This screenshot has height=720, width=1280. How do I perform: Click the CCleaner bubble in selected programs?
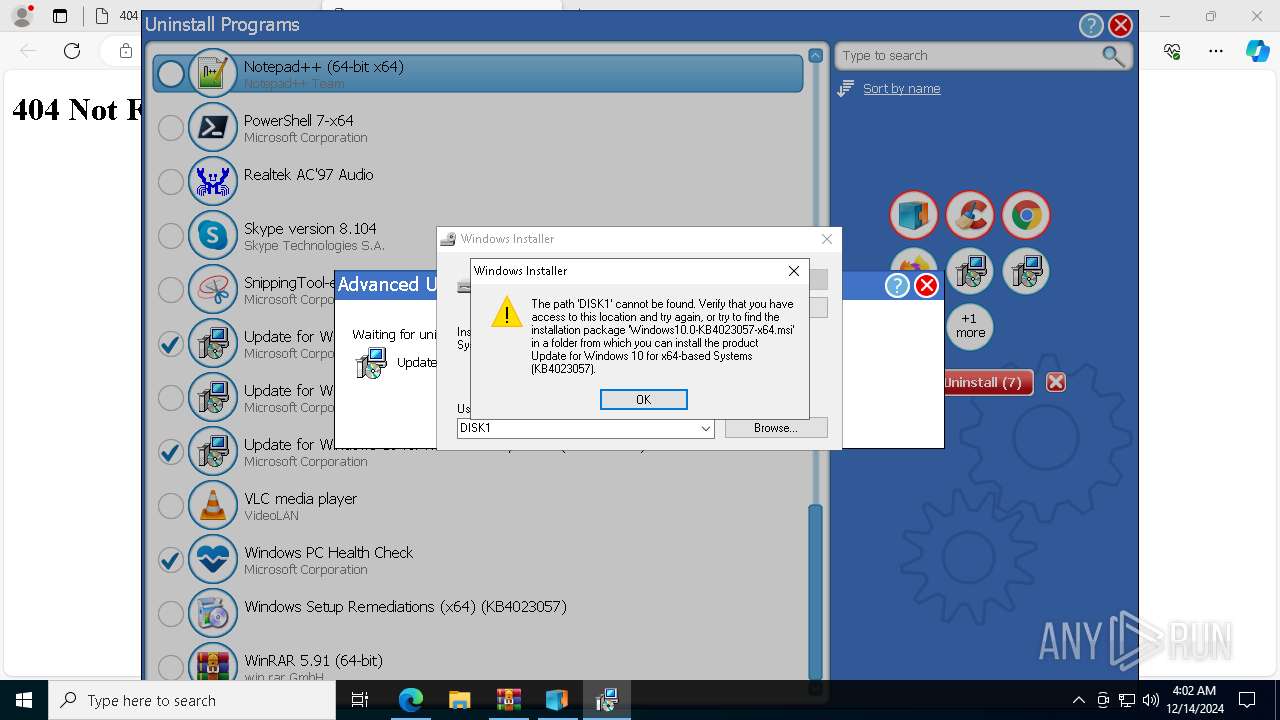coord(970,215)
